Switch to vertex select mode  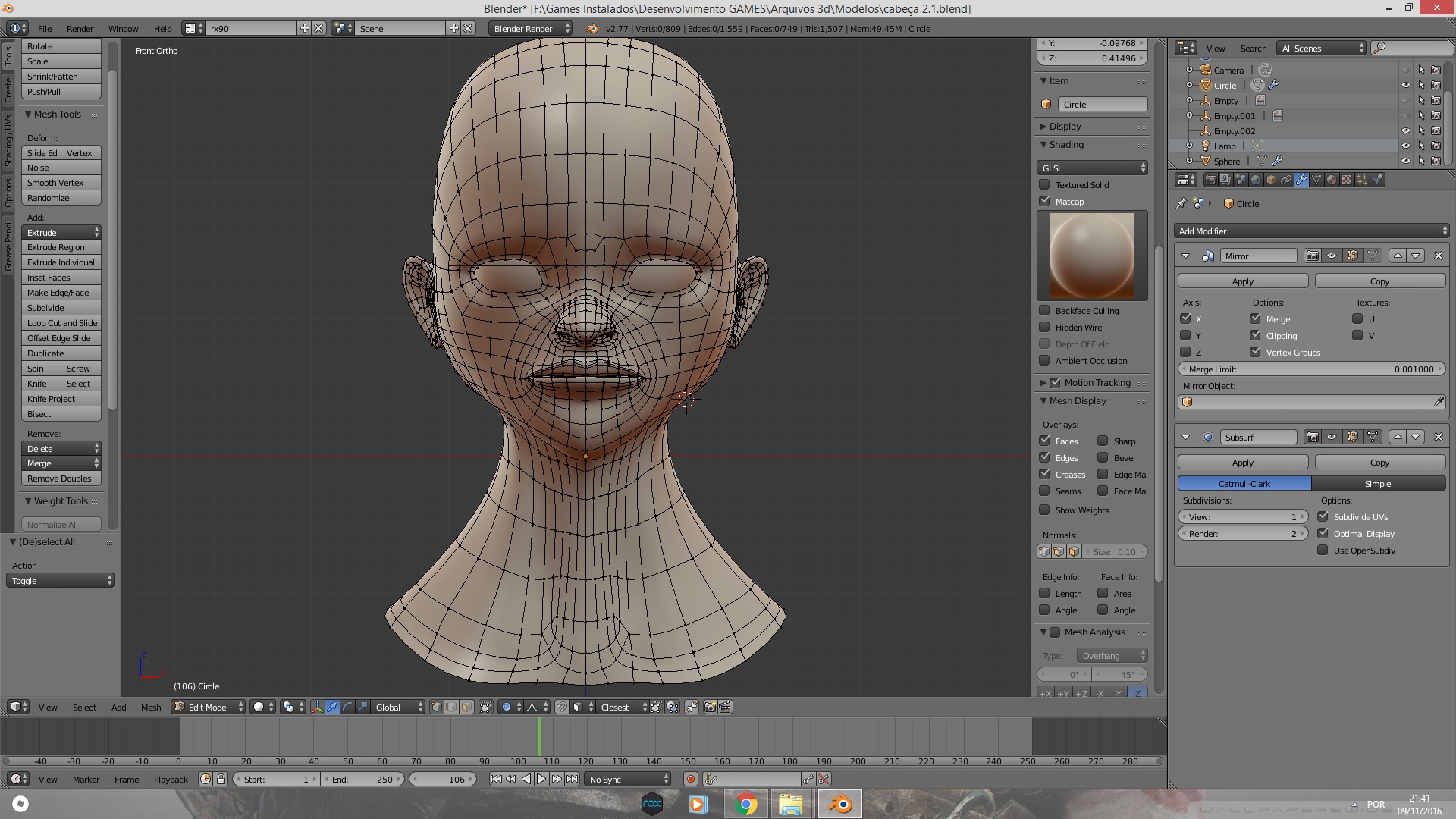tap(437, 707)
